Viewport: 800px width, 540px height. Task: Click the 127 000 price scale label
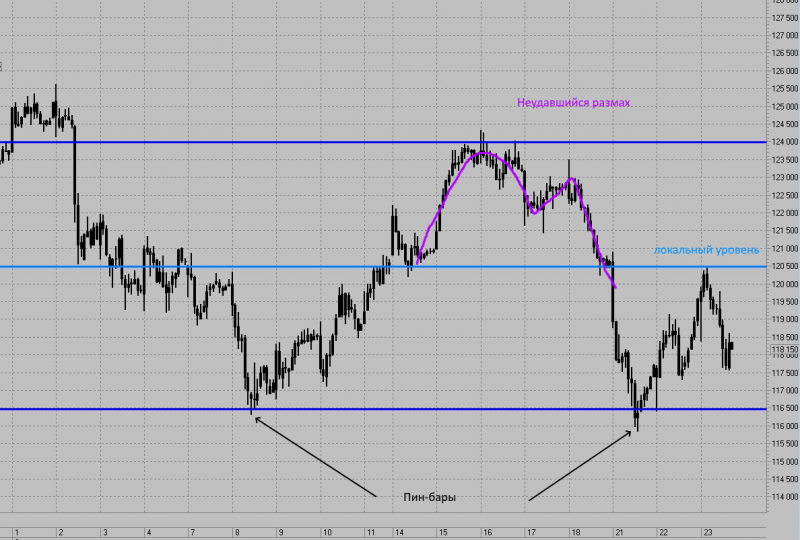(785, 35)
